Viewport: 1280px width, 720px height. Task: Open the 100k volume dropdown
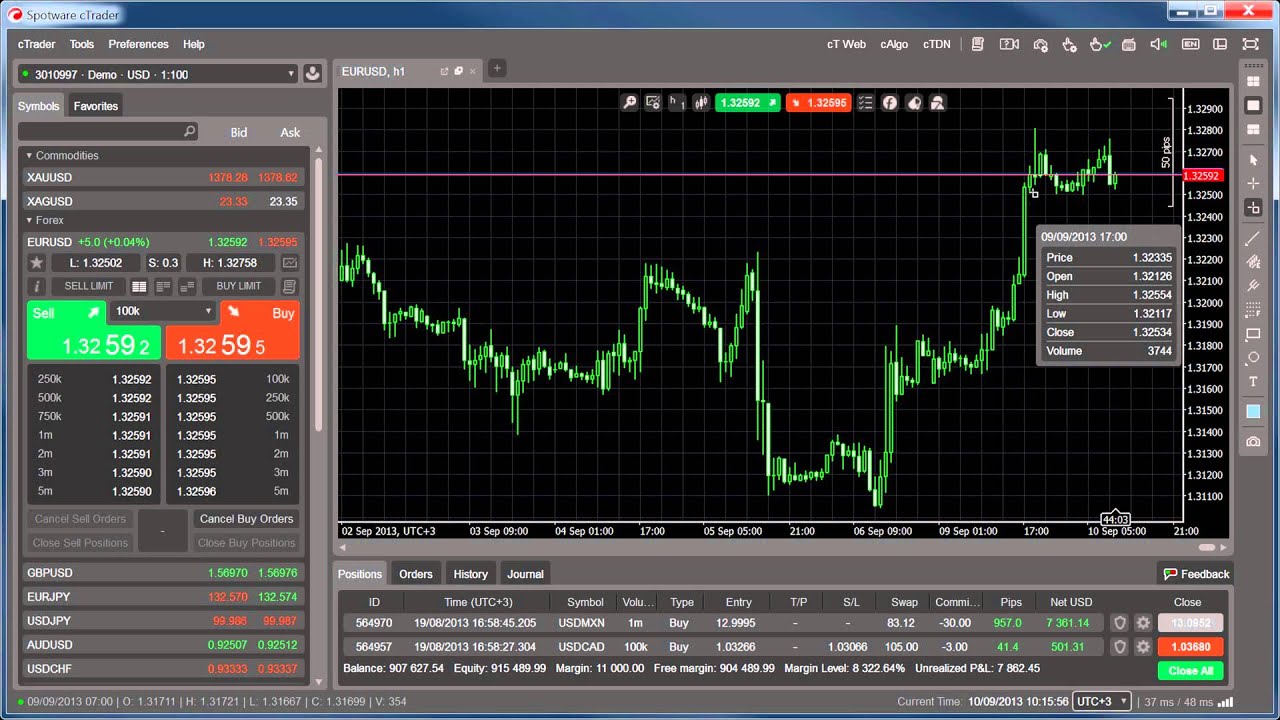coord(163,311)
